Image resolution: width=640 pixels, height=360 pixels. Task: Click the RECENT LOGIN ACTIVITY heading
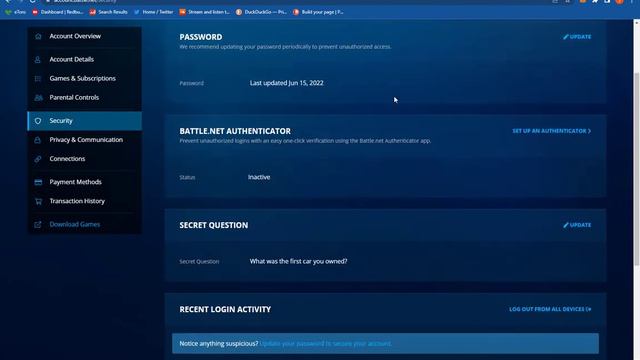[x=225, y=309]
